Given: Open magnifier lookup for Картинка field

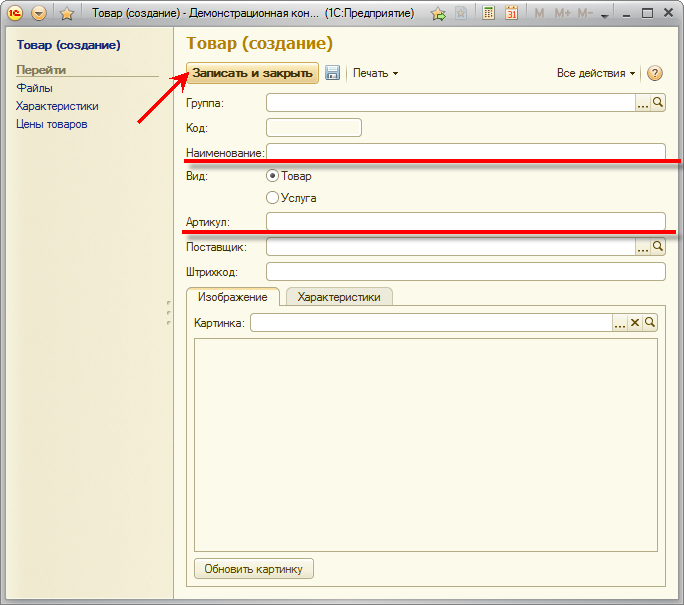Looking at the screenshot, I should tap(650, 322).
